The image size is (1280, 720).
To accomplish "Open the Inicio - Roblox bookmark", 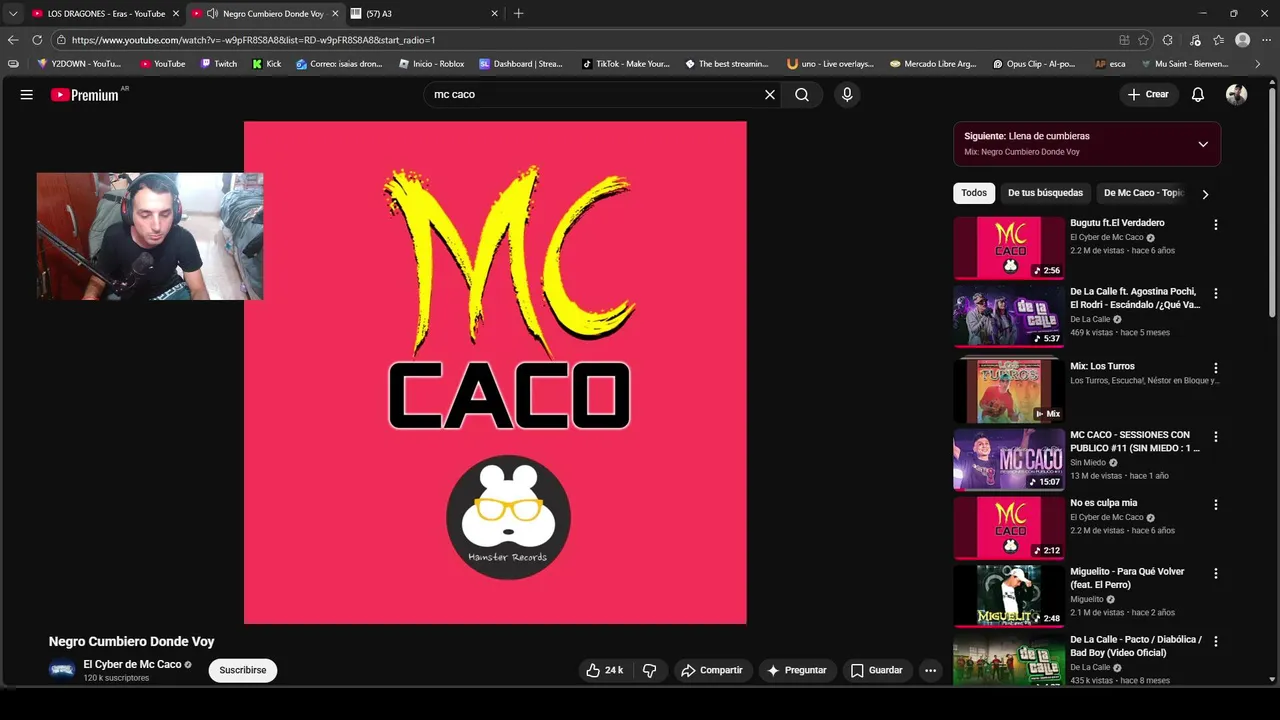I will pos(431,64).
